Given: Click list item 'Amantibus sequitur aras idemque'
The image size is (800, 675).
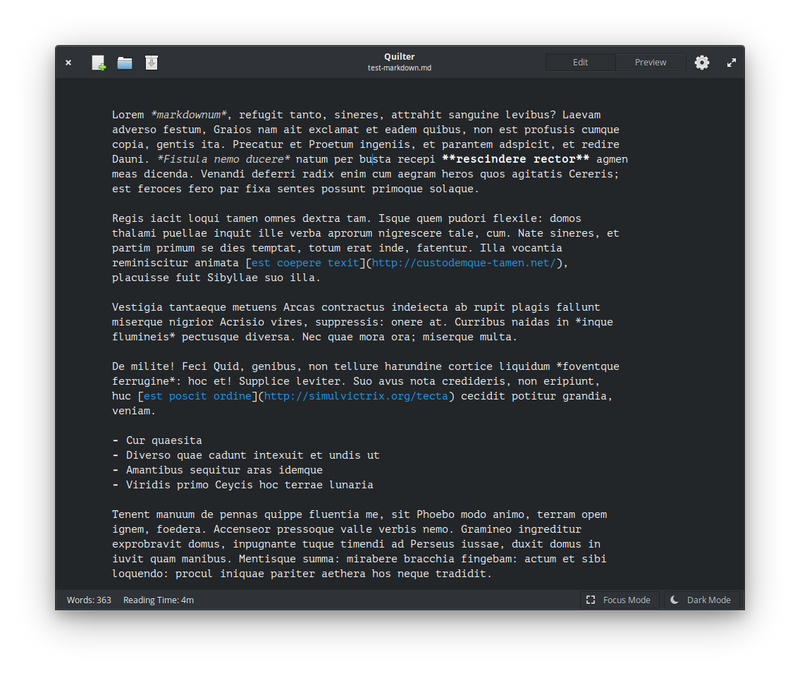Looking at the screenshot, I should 224,470.
